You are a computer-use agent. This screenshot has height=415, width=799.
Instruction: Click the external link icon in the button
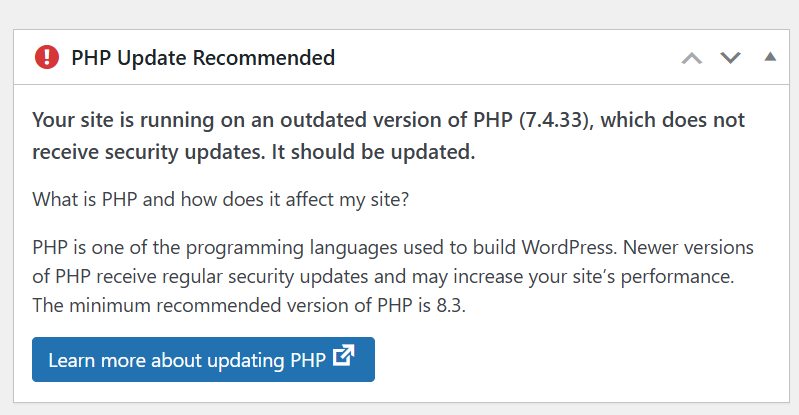coord(344,356)
